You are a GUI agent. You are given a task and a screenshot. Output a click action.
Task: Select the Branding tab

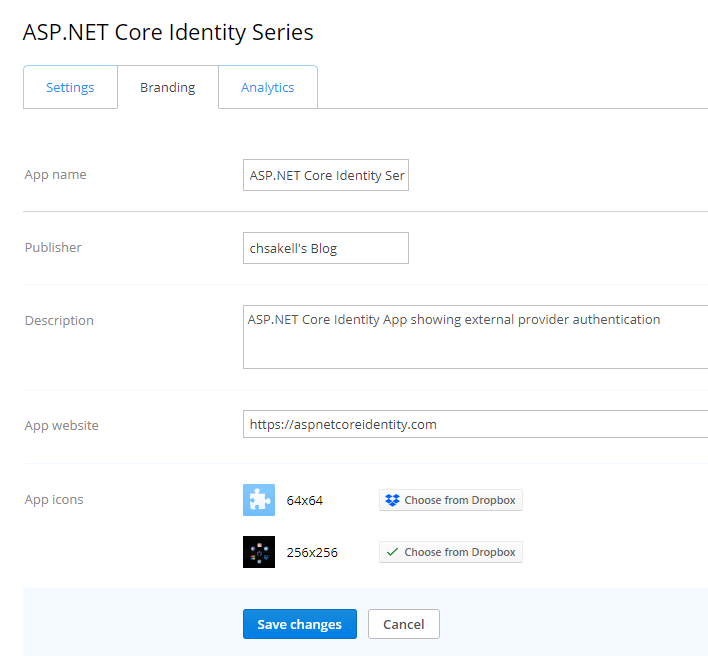click(167, 87)
